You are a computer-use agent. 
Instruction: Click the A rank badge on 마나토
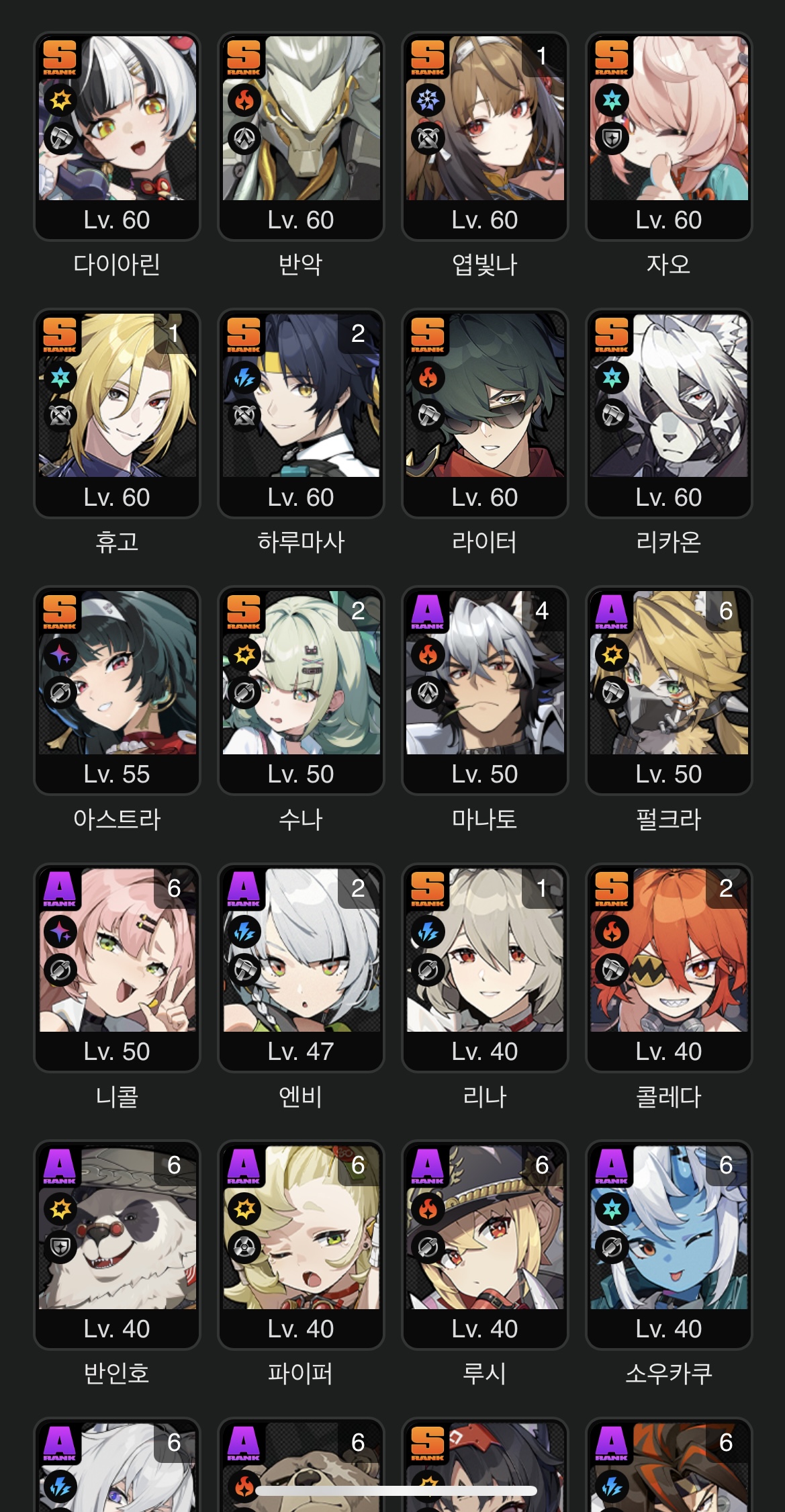(x=428, y=612)
